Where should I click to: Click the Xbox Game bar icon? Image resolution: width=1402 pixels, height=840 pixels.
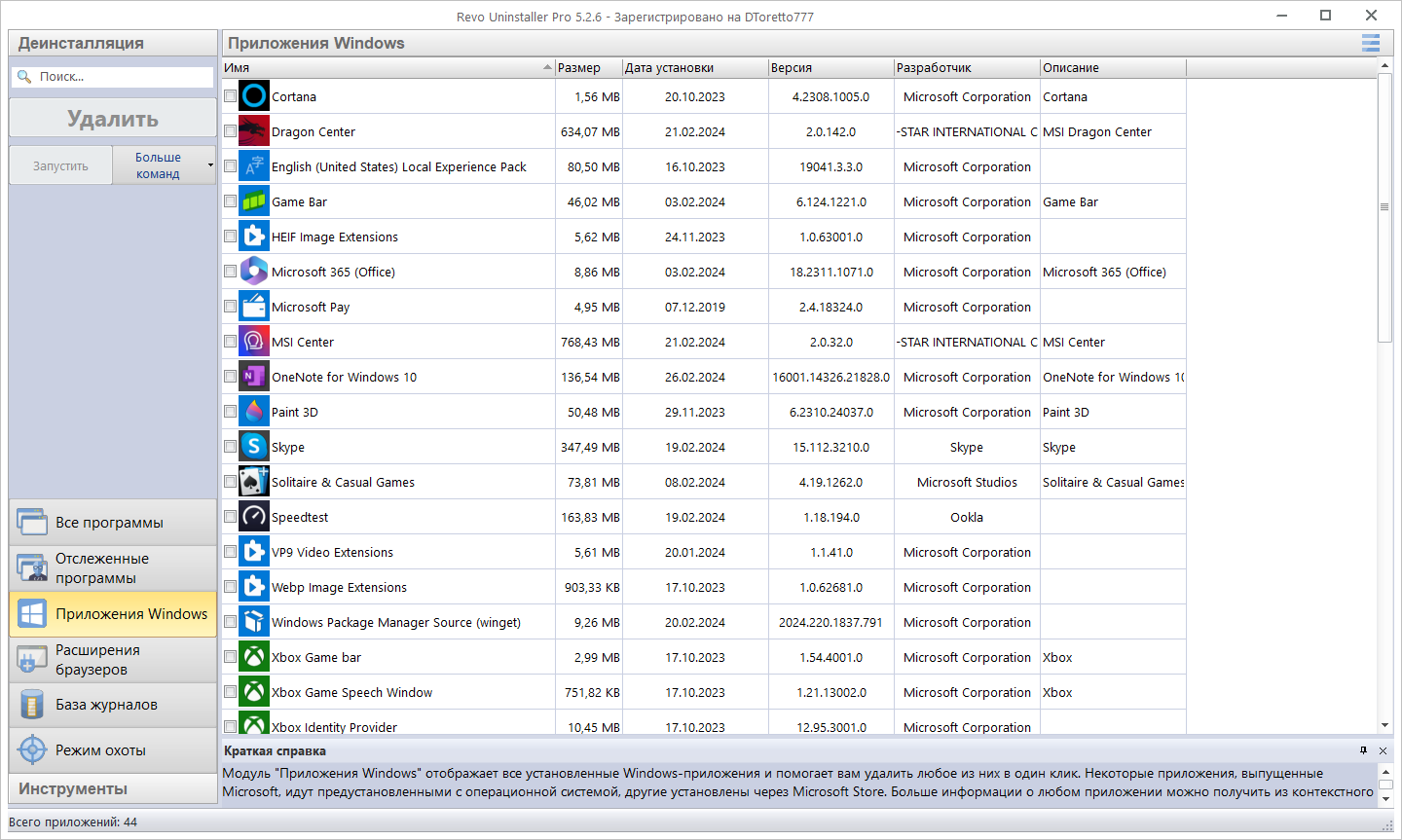coord(254,657)
